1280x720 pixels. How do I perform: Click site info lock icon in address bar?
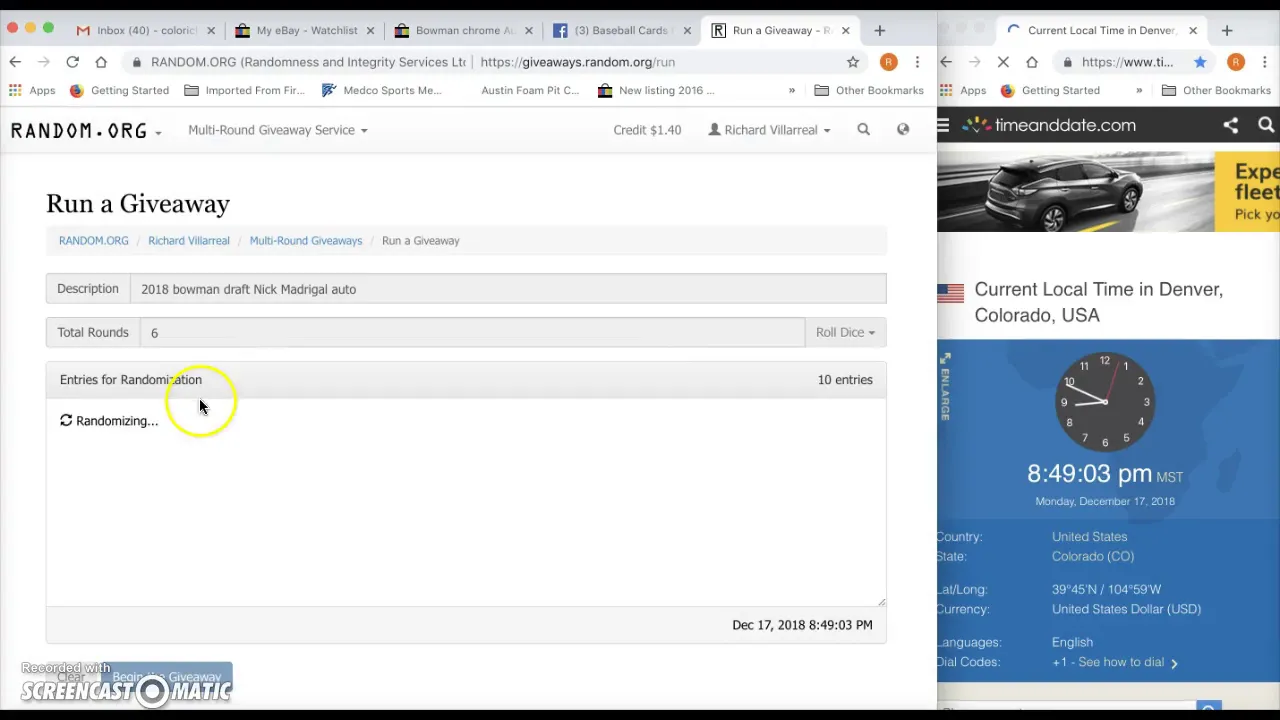137,62
